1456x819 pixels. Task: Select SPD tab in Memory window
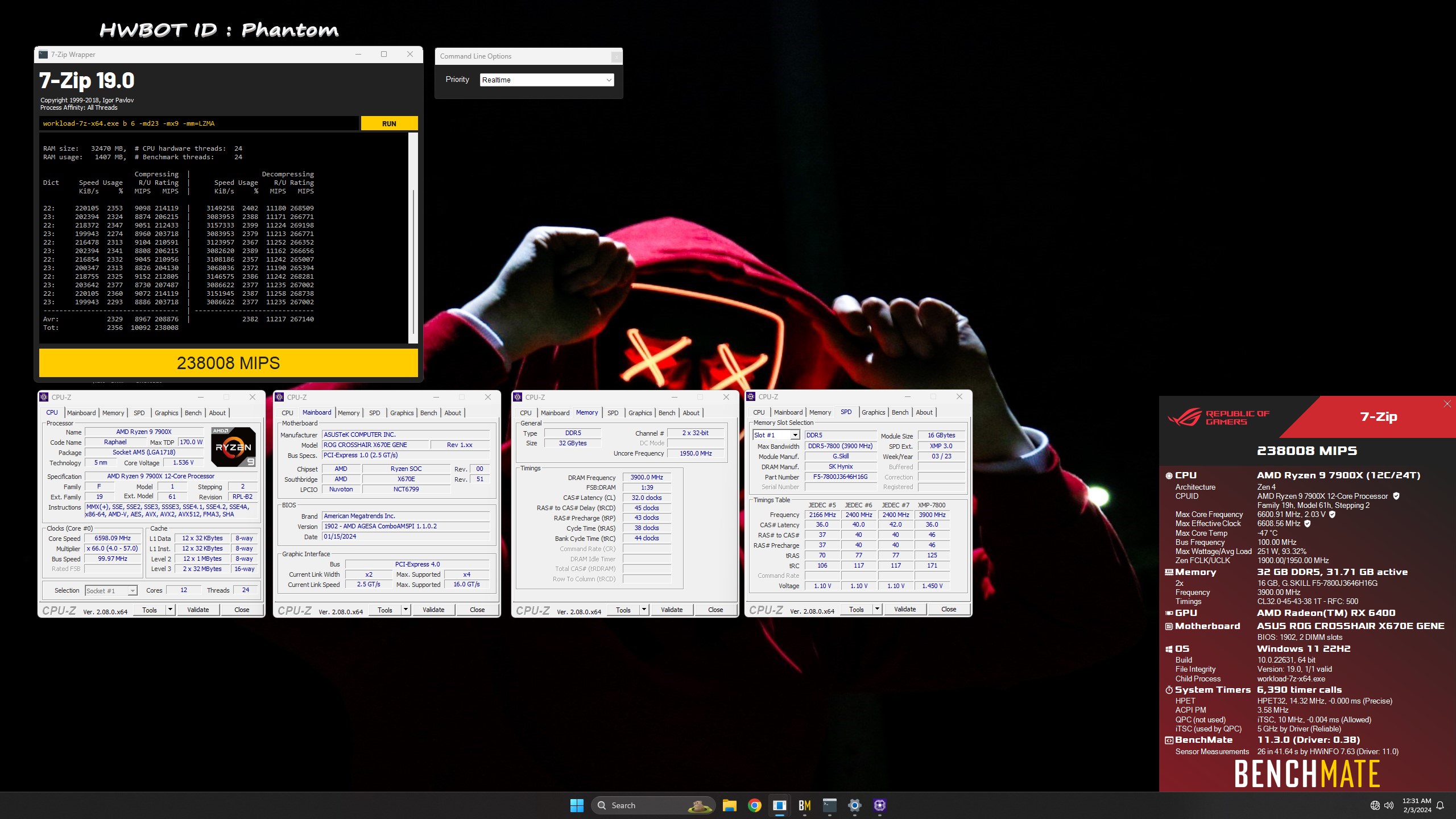point(613,413)
